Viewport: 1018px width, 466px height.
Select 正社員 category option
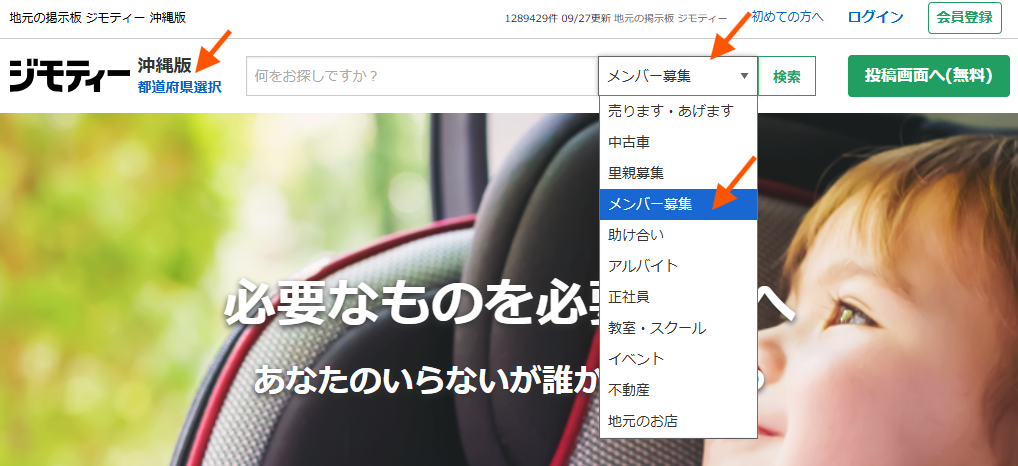click(x=629, y=297)
